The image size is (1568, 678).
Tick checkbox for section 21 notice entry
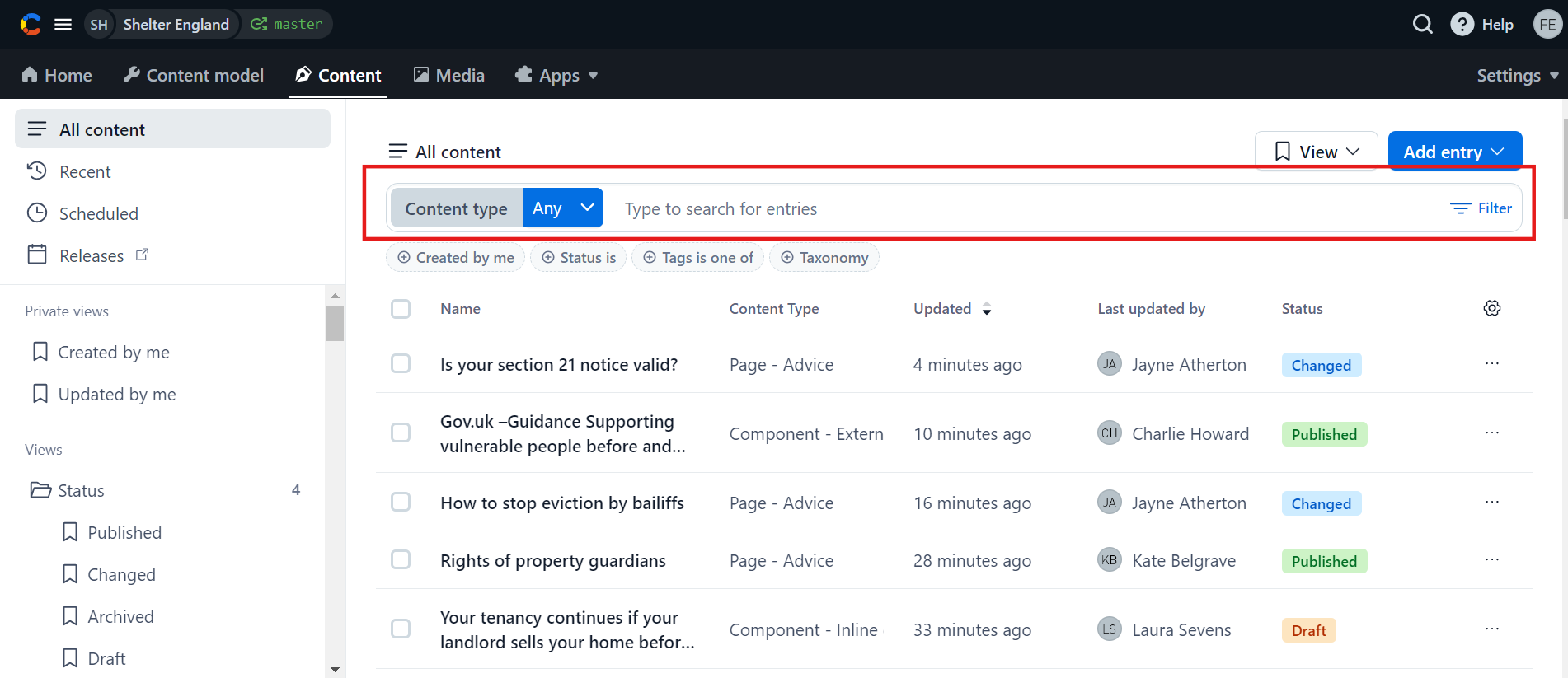tap(401, 363)
